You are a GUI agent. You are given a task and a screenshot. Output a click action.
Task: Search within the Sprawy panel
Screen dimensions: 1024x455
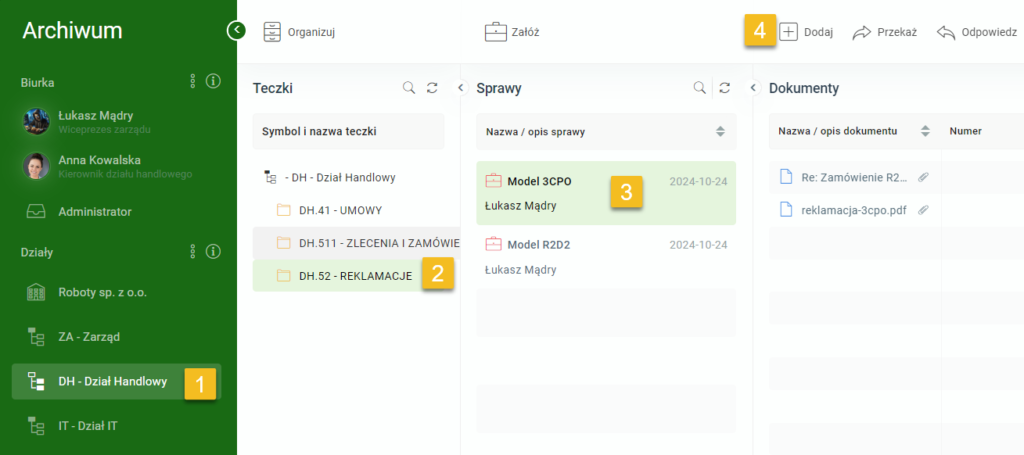pyautogui.click(x=699, y=87)
